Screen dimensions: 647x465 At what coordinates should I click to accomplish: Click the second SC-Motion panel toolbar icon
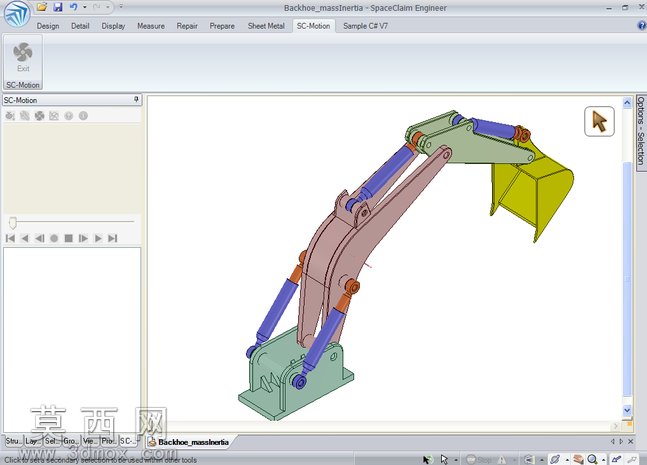coord(25,116)
